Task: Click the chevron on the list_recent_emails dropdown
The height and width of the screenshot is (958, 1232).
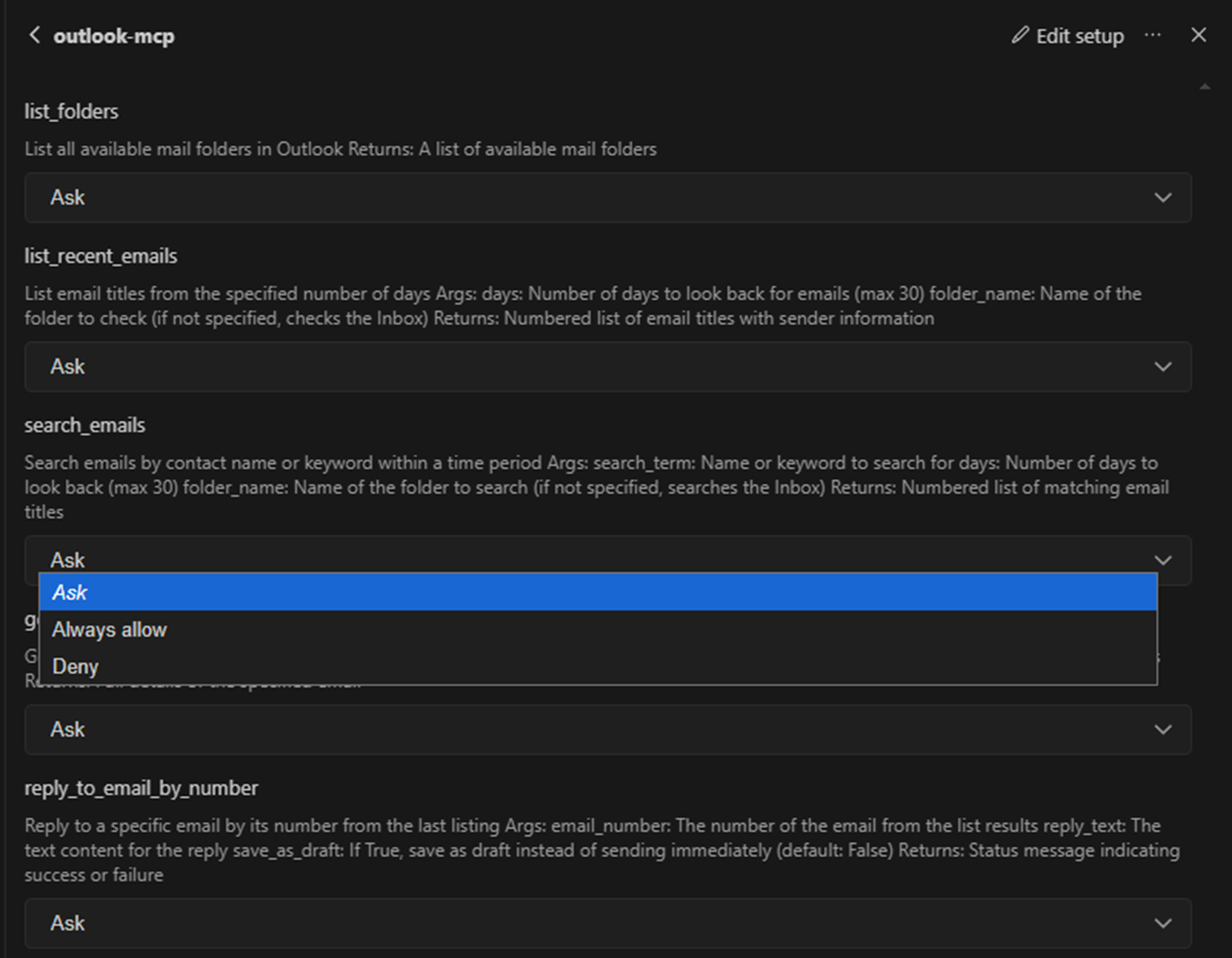Action: (x=1163, y=367)
